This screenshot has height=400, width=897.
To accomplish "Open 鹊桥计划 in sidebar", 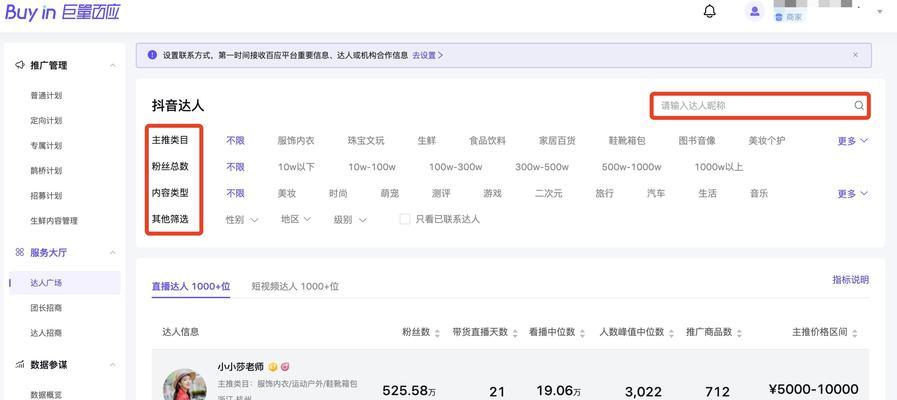I will tap(46, 171).
